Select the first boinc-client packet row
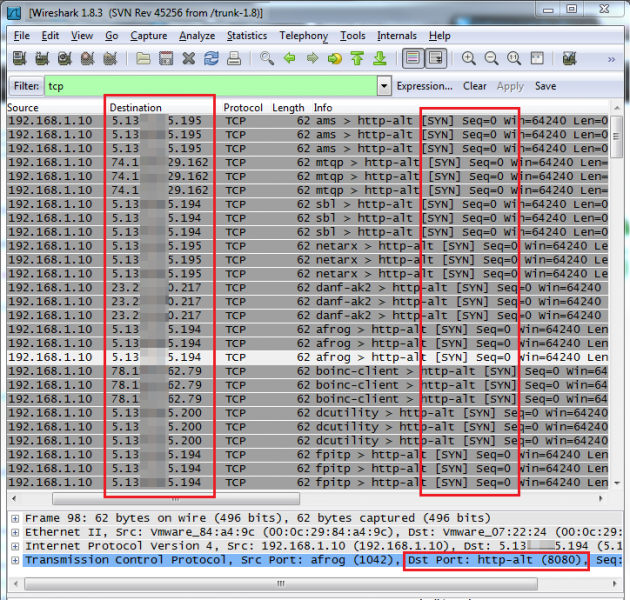The width and height of the screenshot is (630, 600). [308, 371]
